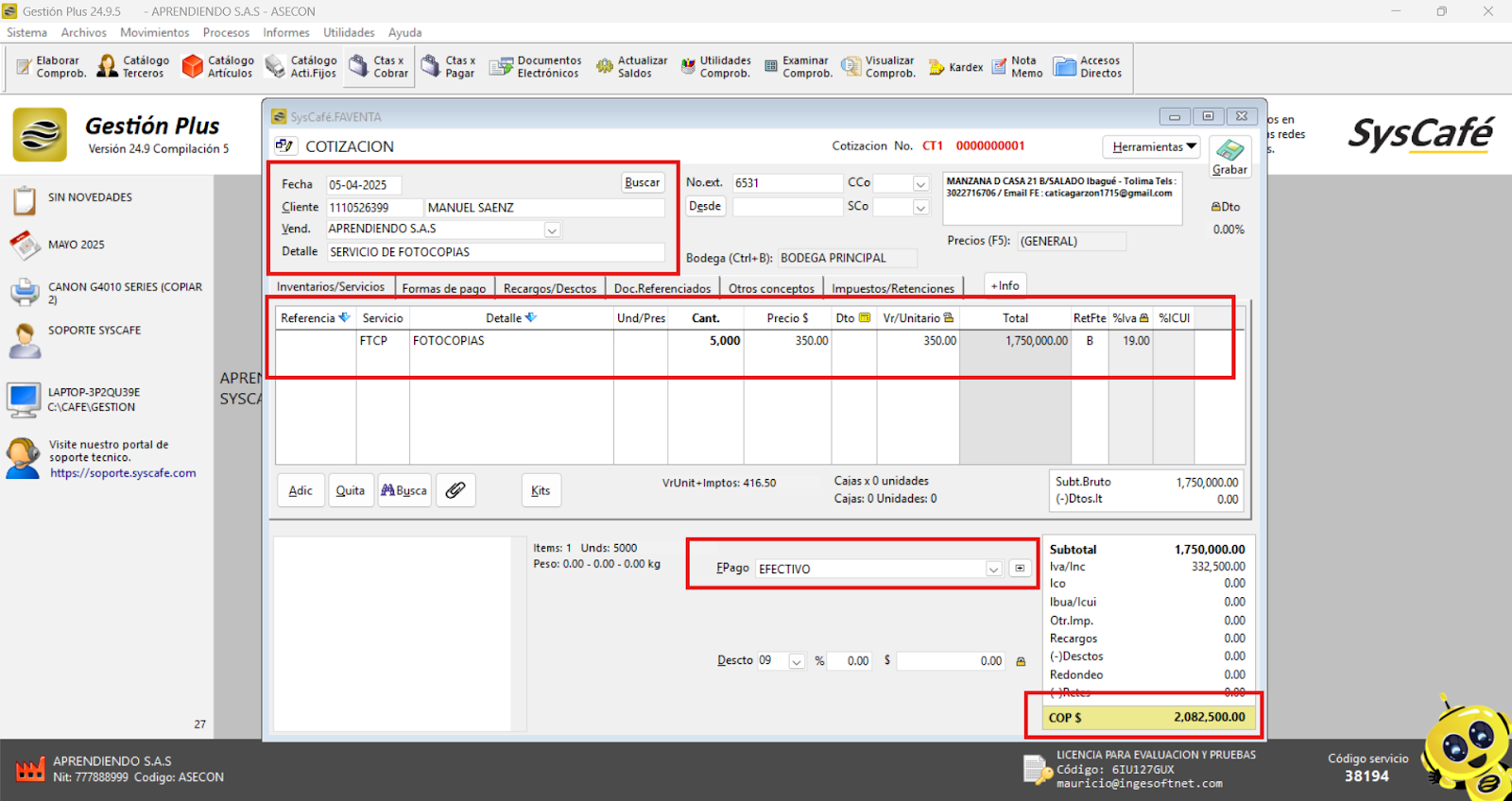Open Documentos Electrónicos toolbar item
1512x801 pixels.
pos(535,66)
